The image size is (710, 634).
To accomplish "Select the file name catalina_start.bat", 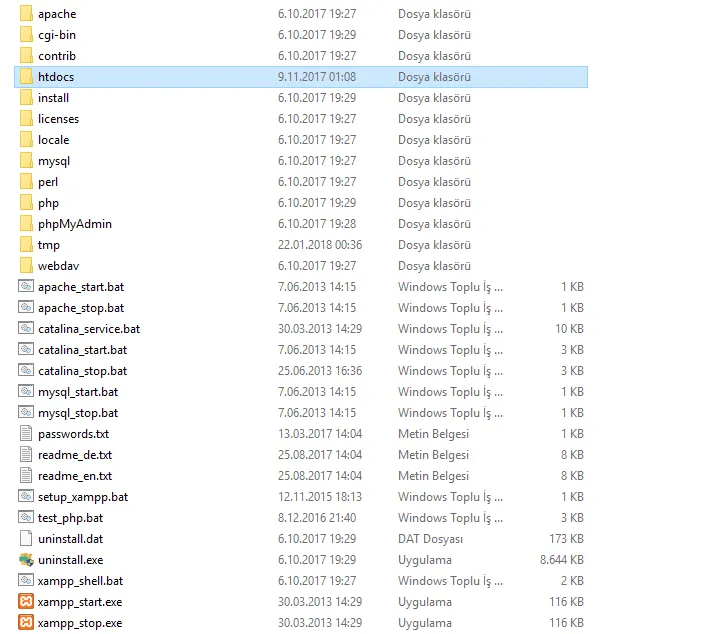I will 82,350.
